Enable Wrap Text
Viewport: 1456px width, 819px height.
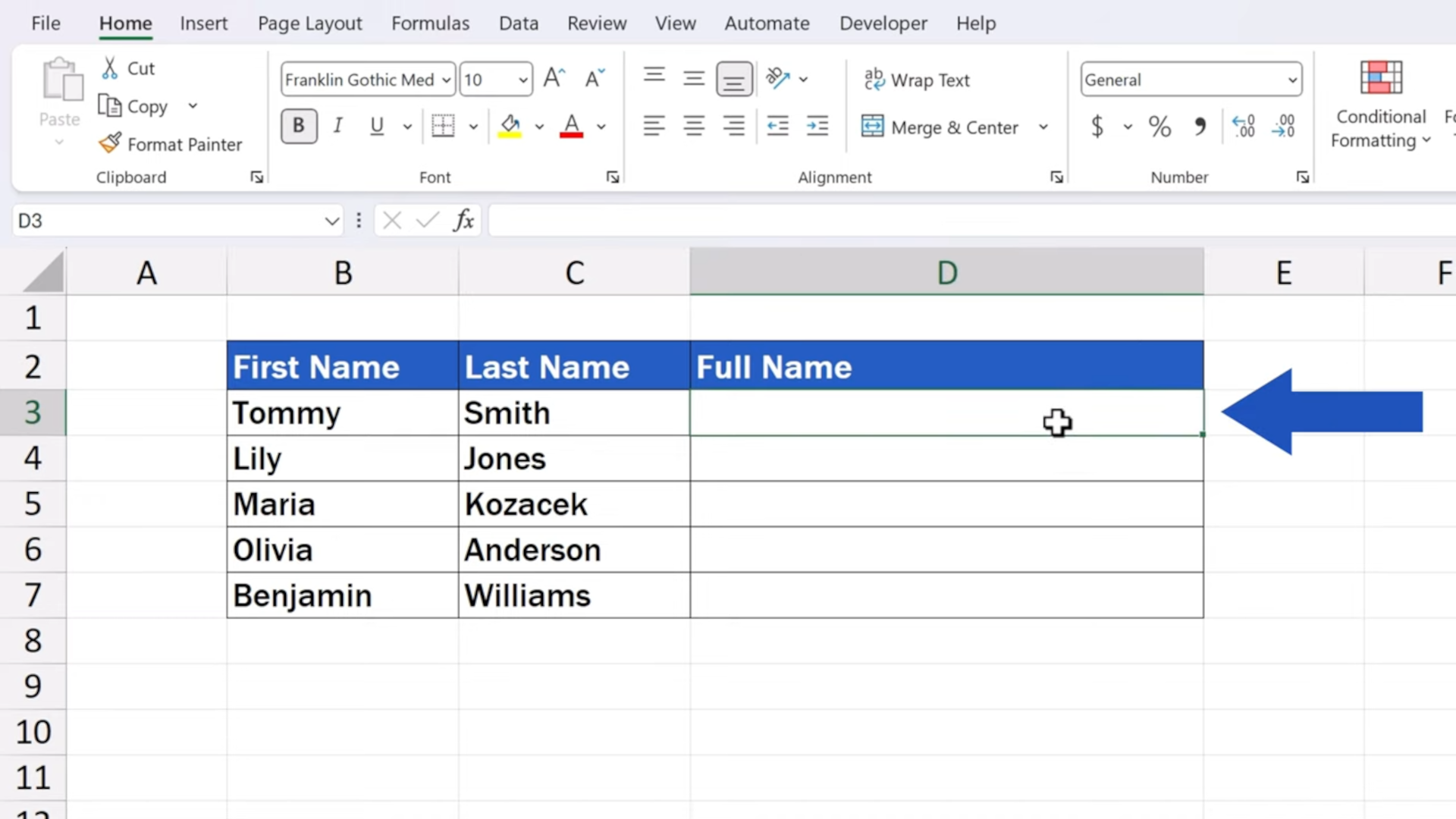click(916, 80)
